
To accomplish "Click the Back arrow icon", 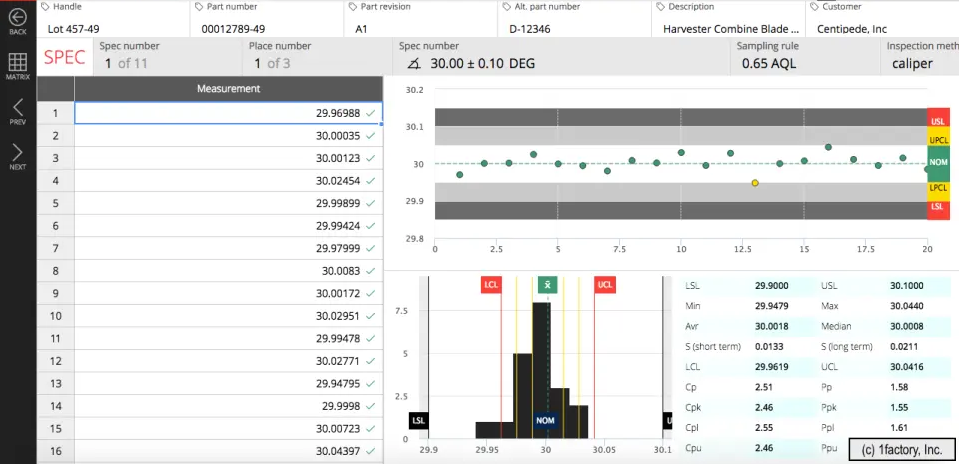I will [x=18, y=19].
